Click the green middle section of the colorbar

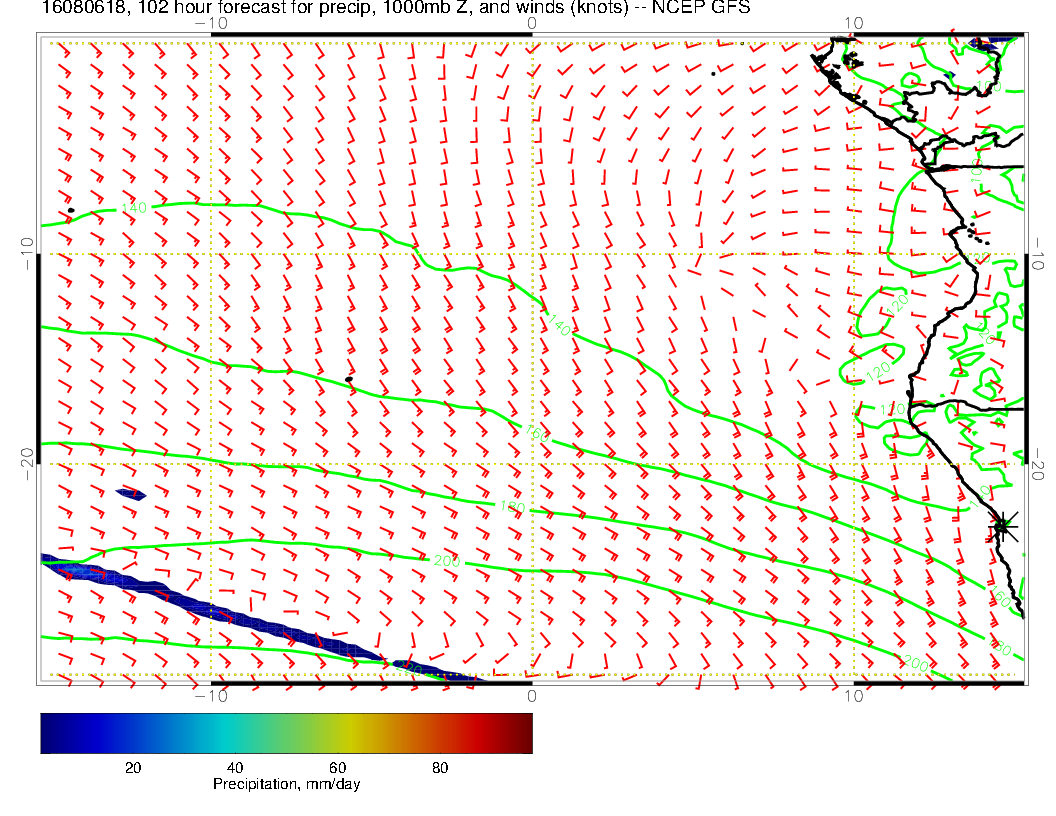pyautogui.click(x=300, y=732)
